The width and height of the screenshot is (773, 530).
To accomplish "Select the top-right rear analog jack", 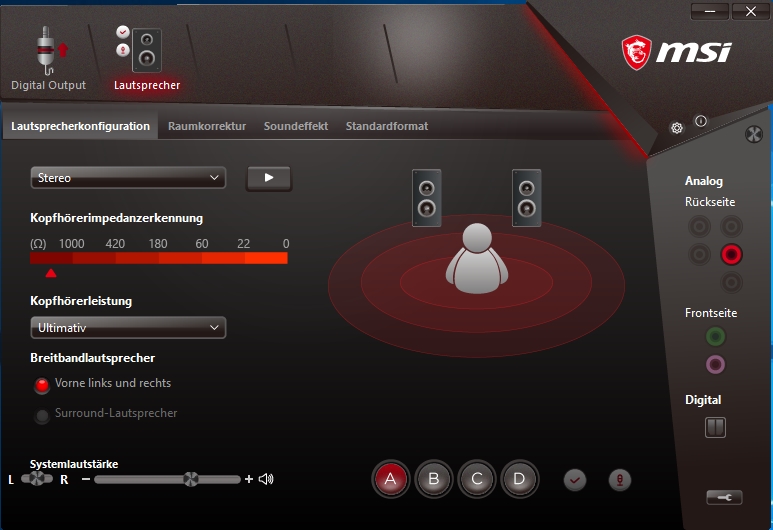I will [x=731, y=227].
